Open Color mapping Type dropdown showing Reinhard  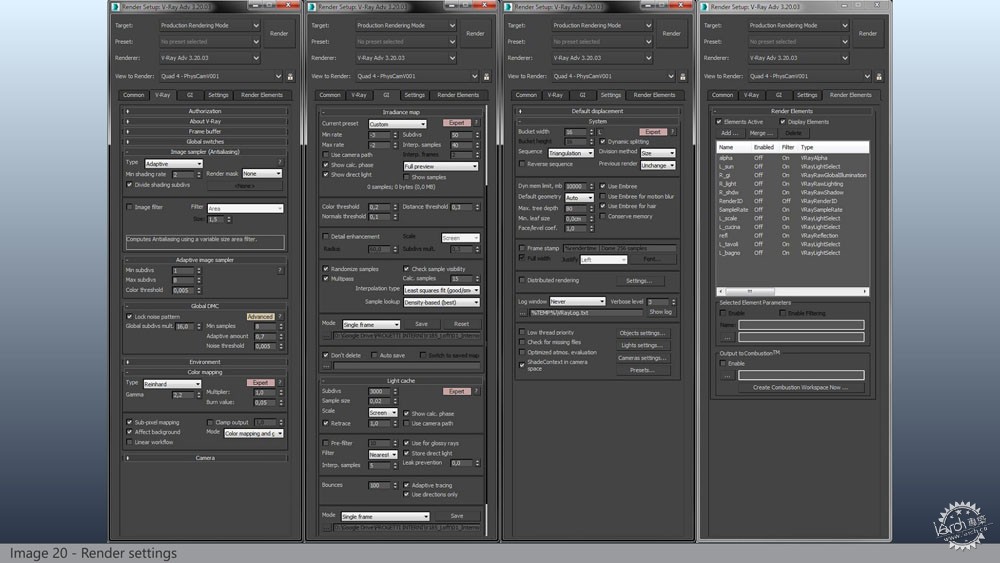[172, 384]
